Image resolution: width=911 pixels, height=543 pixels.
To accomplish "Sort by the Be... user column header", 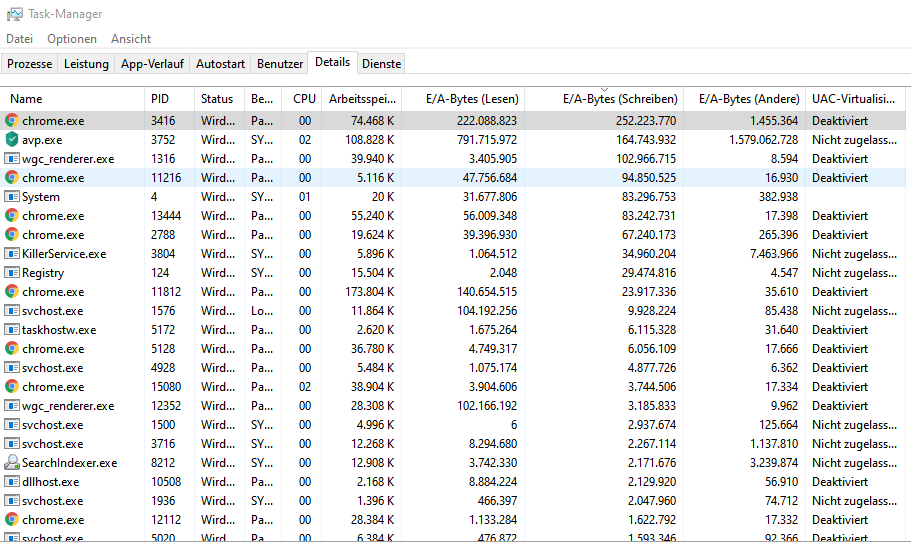I will pos(263,99).
